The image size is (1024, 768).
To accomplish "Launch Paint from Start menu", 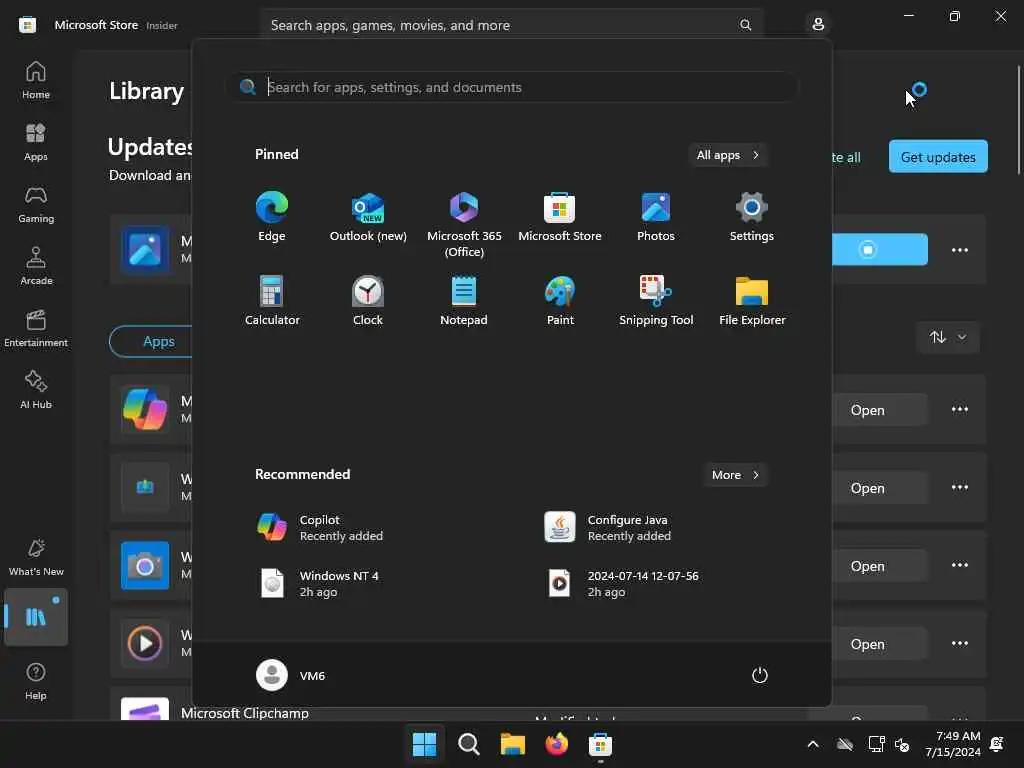I will coord(560,300).
